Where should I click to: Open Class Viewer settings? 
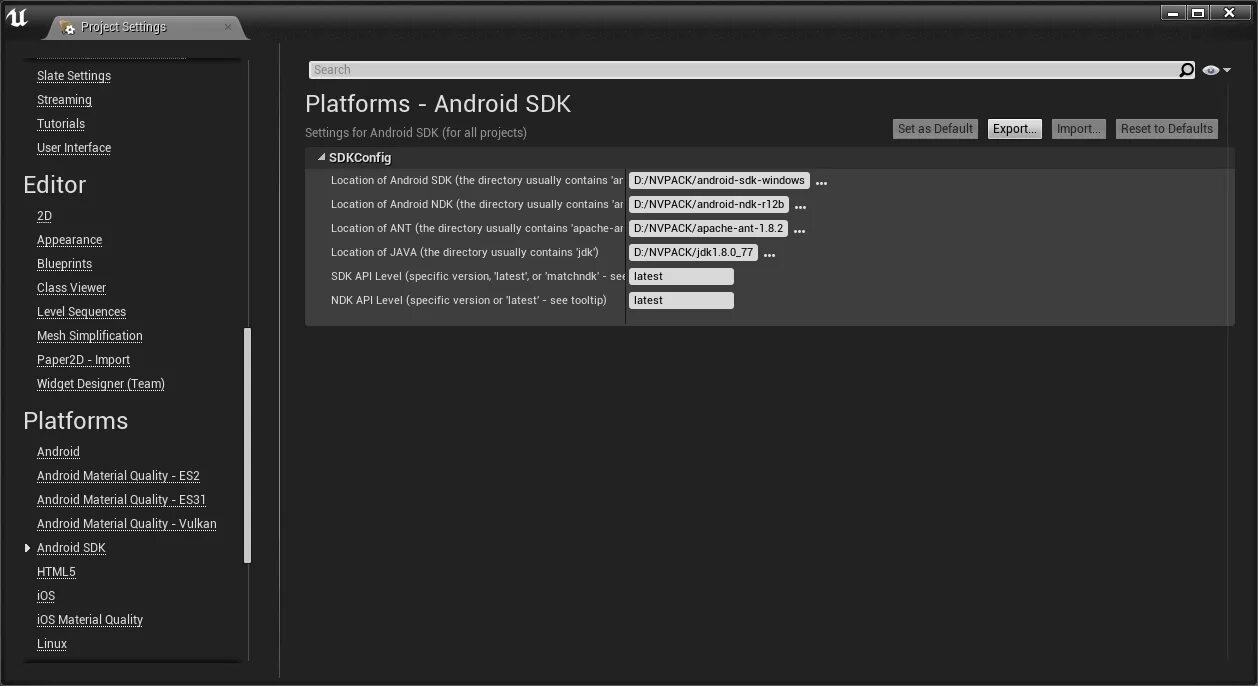tap(71, 288)
